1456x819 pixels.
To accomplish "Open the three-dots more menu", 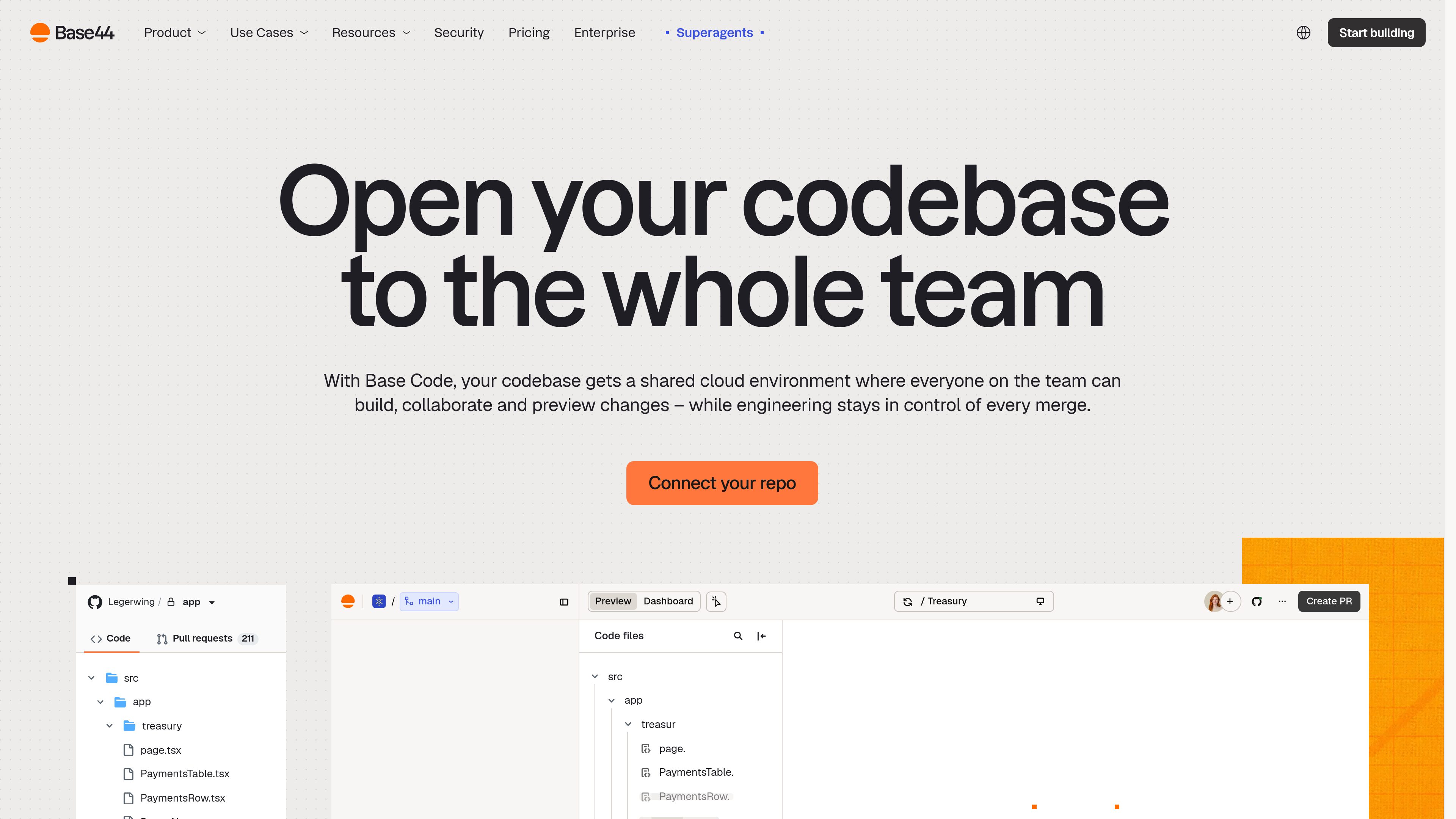I will [1282, 601].
